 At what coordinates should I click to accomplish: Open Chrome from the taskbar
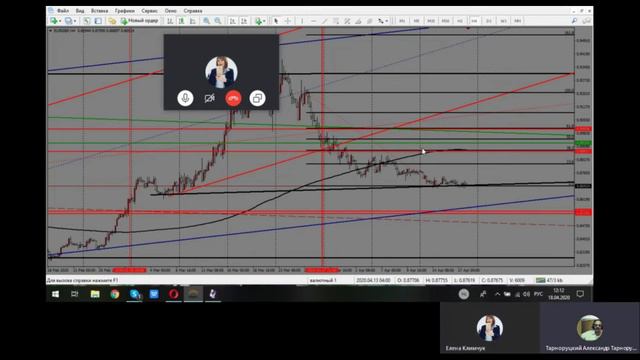(x=115, y=294)
